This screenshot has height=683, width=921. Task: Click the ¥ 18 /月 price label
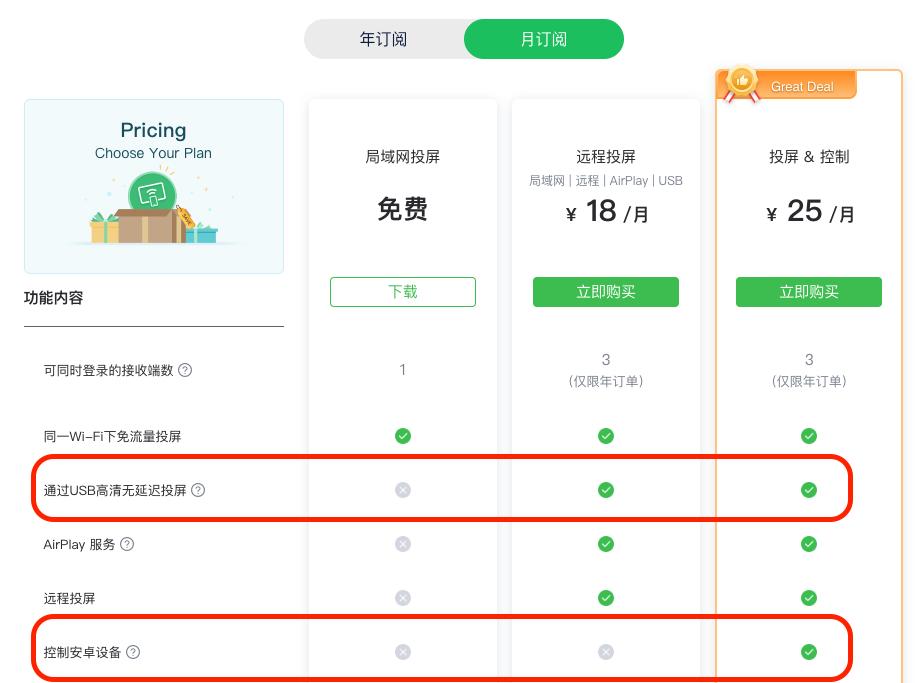[605, 211]
